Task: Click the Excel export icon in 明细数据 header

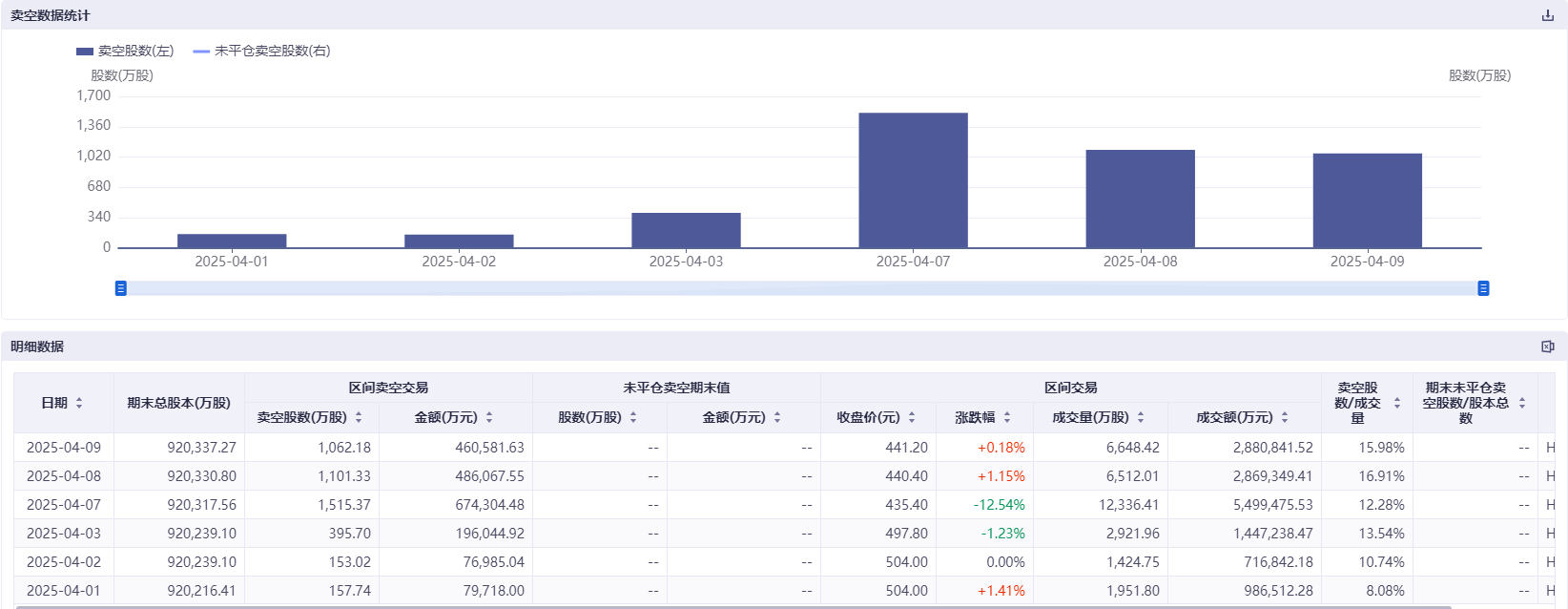Action: (x=1547, y=346)
